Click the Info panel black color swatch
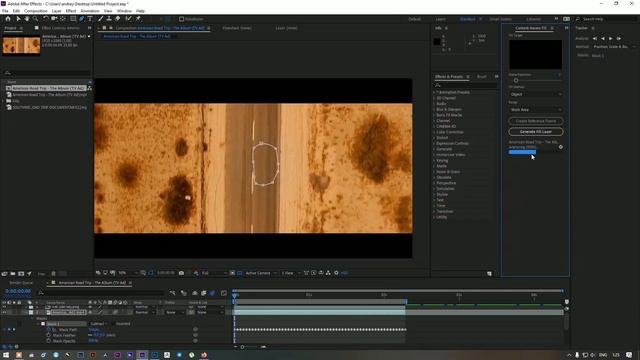Screen dimensions: 640x360 tap(437, 42)
